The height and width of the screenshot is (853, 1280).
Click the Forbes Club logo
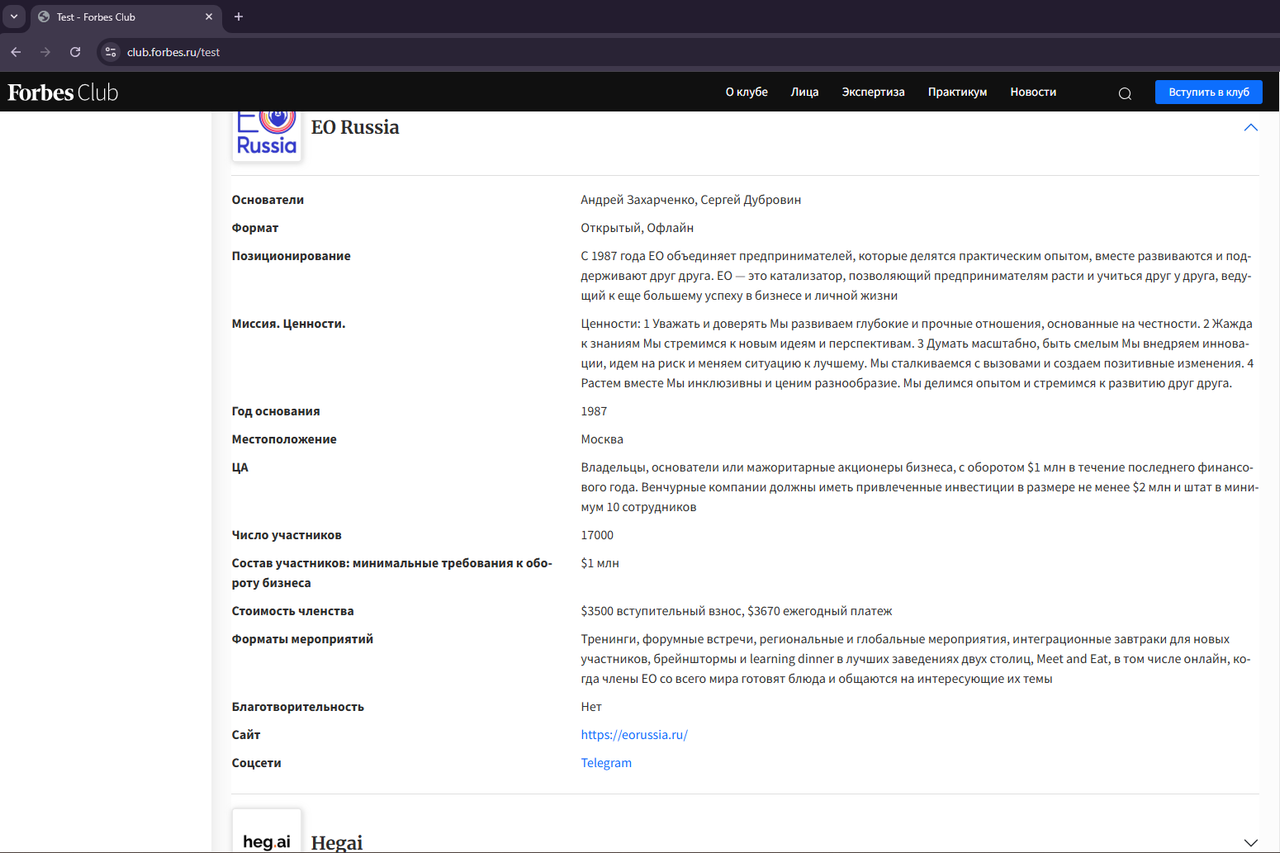pyautogui.click(x=63, y=92)
